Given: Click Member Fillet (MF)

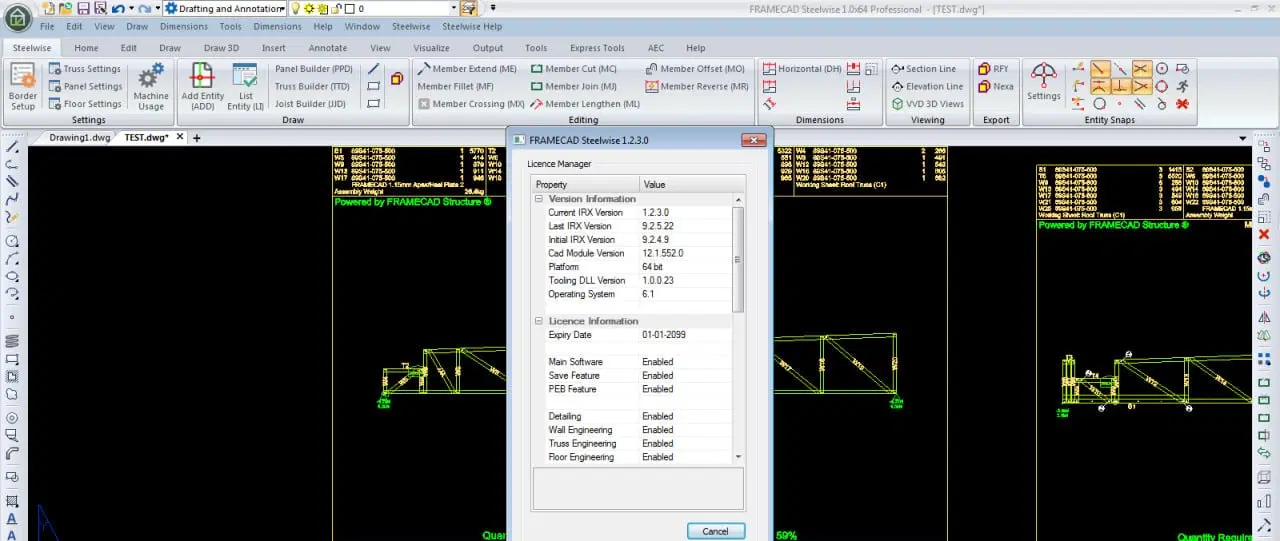Looking at the screenshot, I should coord(455,86).
